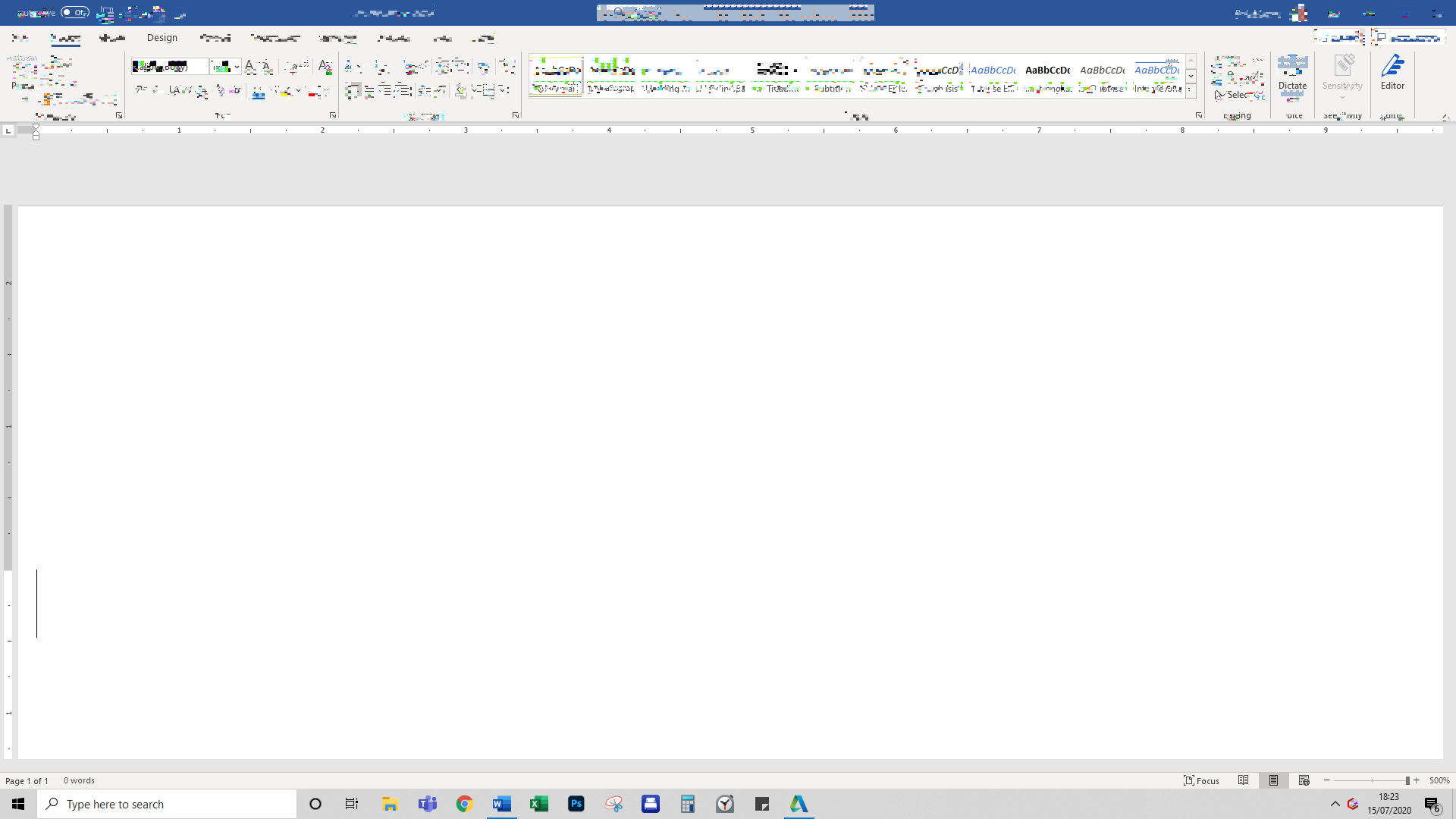
Task: Apply the Quote style
Action: coord(1103,76)
